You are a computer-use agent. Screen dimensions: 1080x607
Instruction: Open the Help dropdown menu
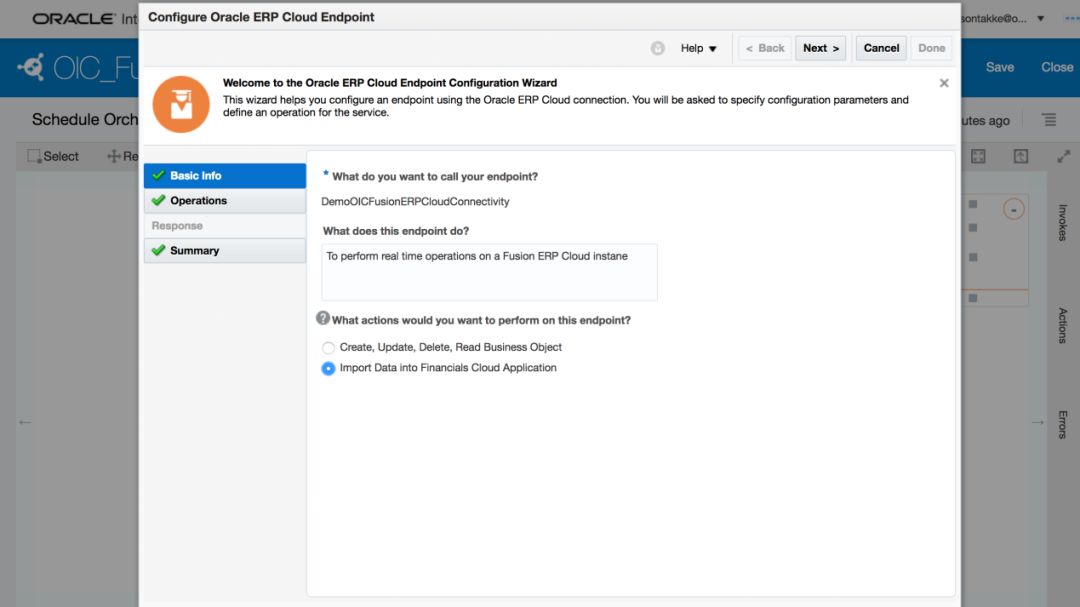click(x=698, y=48)
